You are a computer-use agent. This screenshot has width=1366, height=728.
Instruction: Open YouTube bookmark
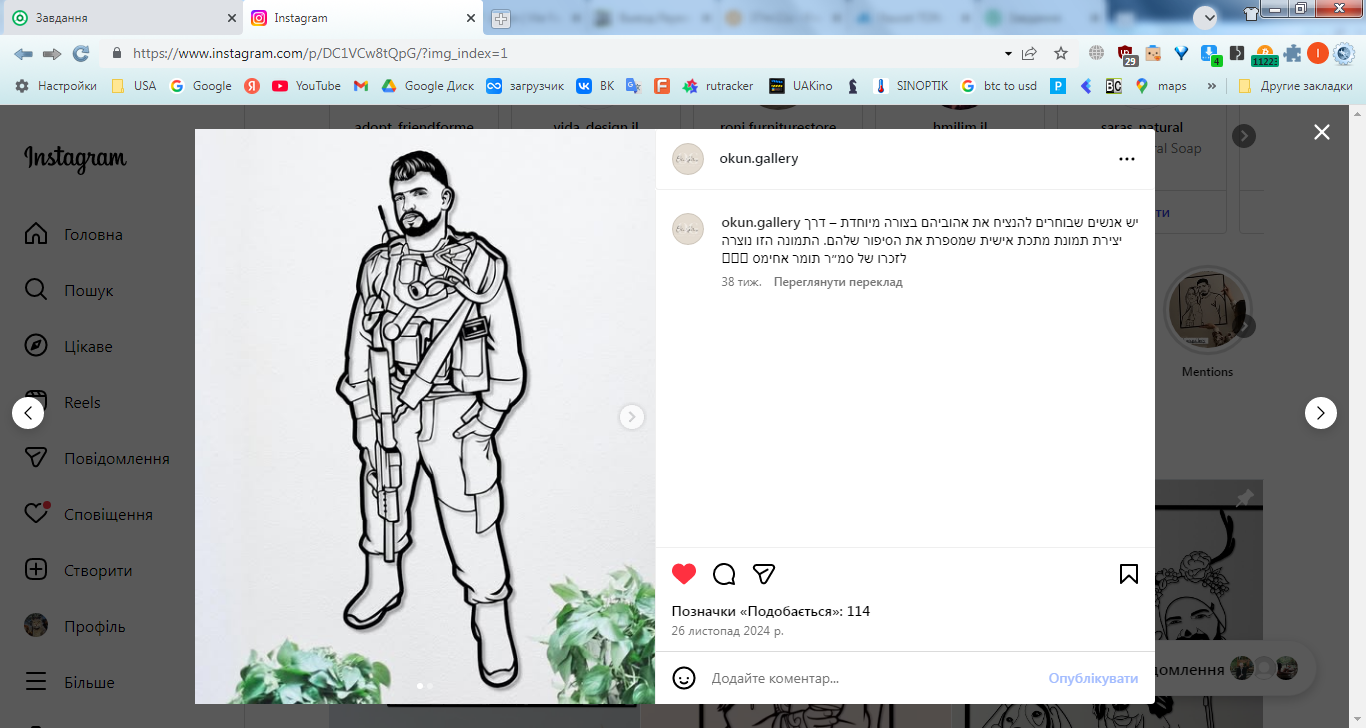coord(306,86)
